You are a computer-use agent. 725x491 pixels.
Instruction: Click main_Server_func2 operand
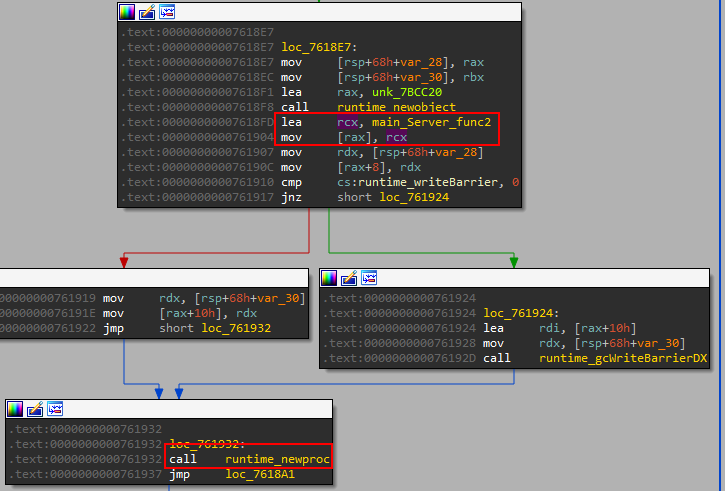point(431,122)
